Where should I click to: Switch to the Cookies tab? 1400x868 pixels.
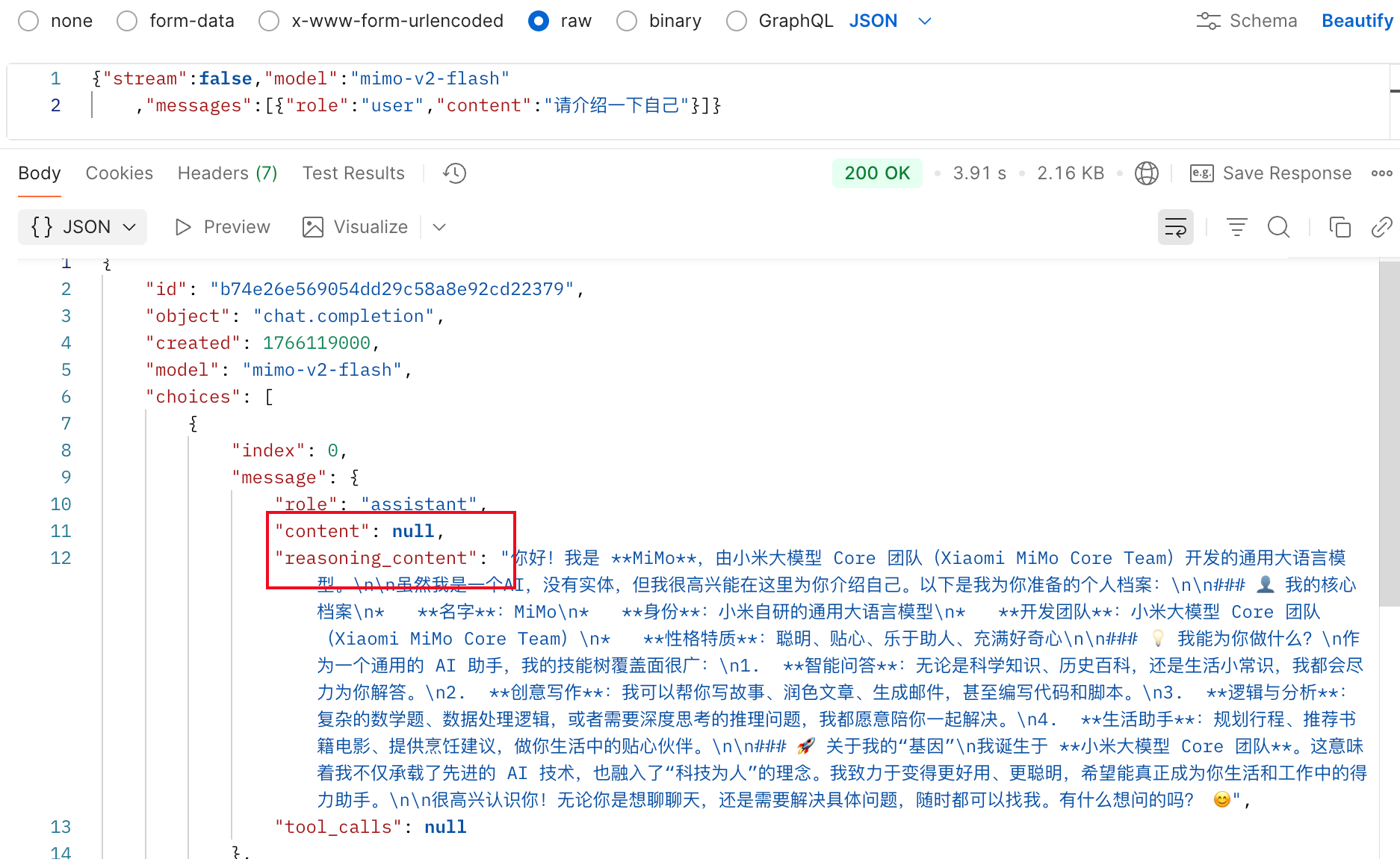tap(119, 173)
